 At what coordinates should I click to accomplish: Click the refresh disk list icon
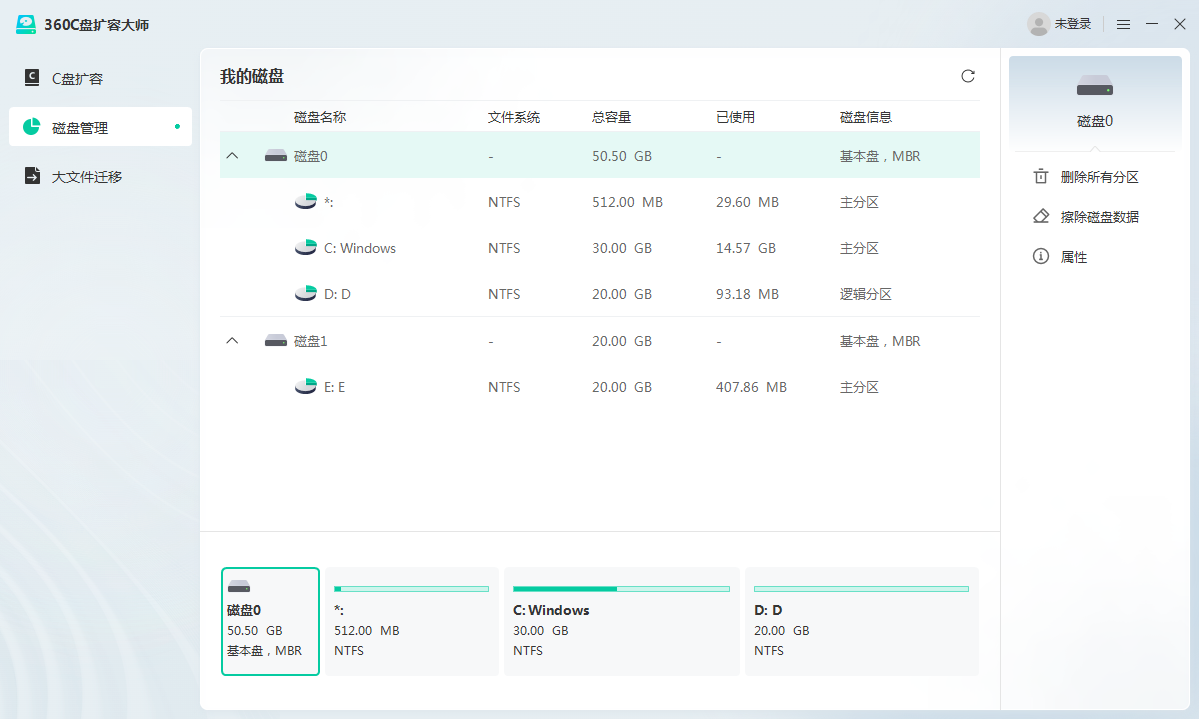click(967, 76)
